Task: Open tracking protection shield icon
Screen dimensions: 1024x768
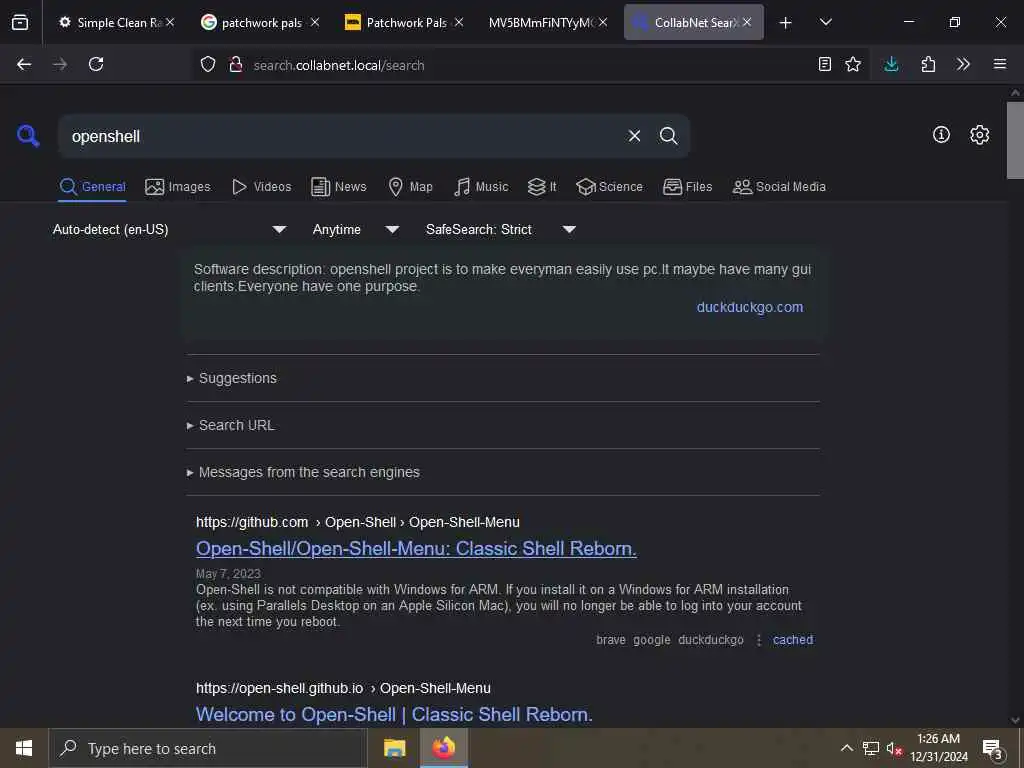Action: pos(208,65)
